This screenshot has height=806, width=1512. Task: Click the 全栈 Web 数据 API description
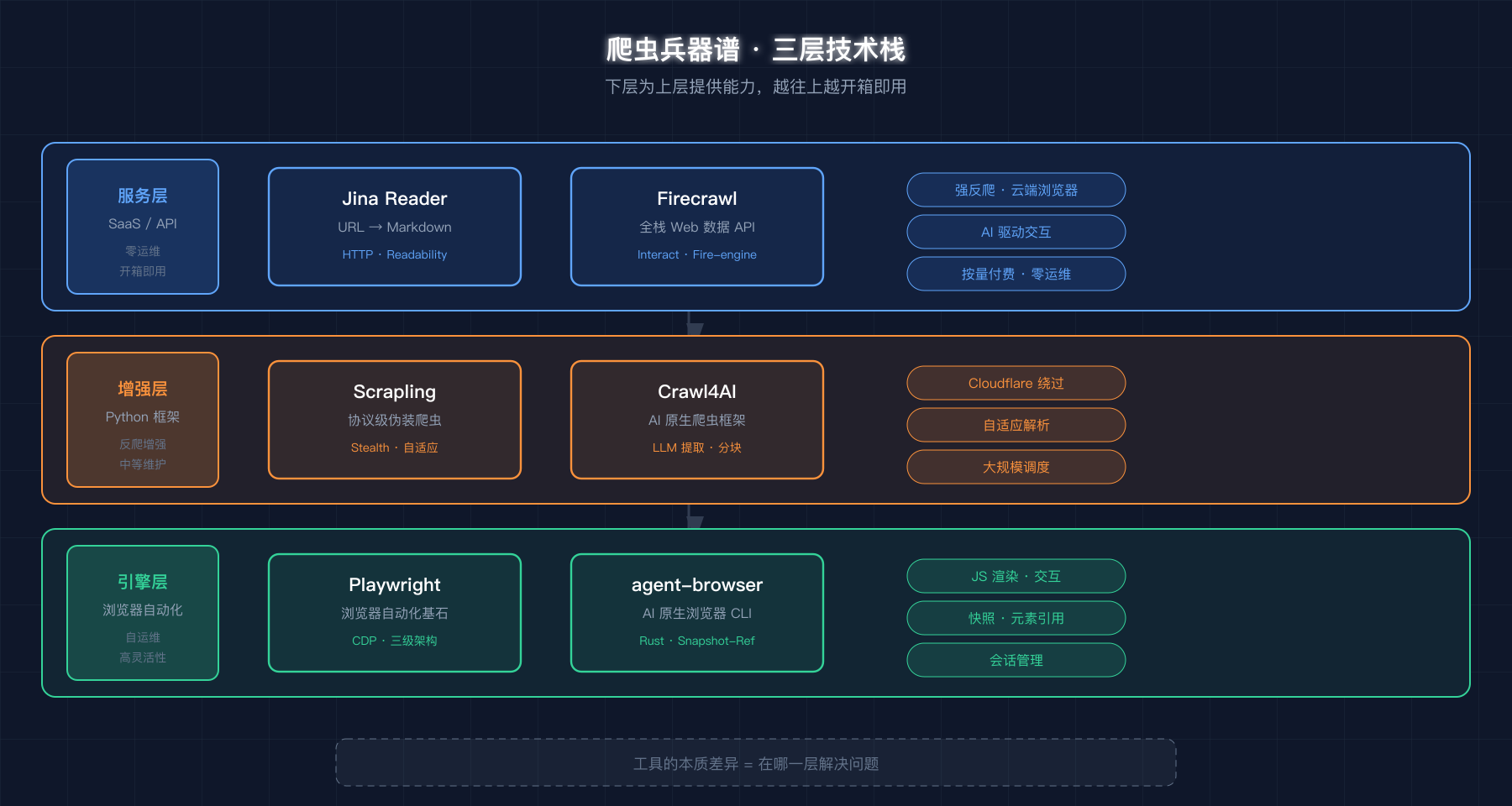coord(697,227)
